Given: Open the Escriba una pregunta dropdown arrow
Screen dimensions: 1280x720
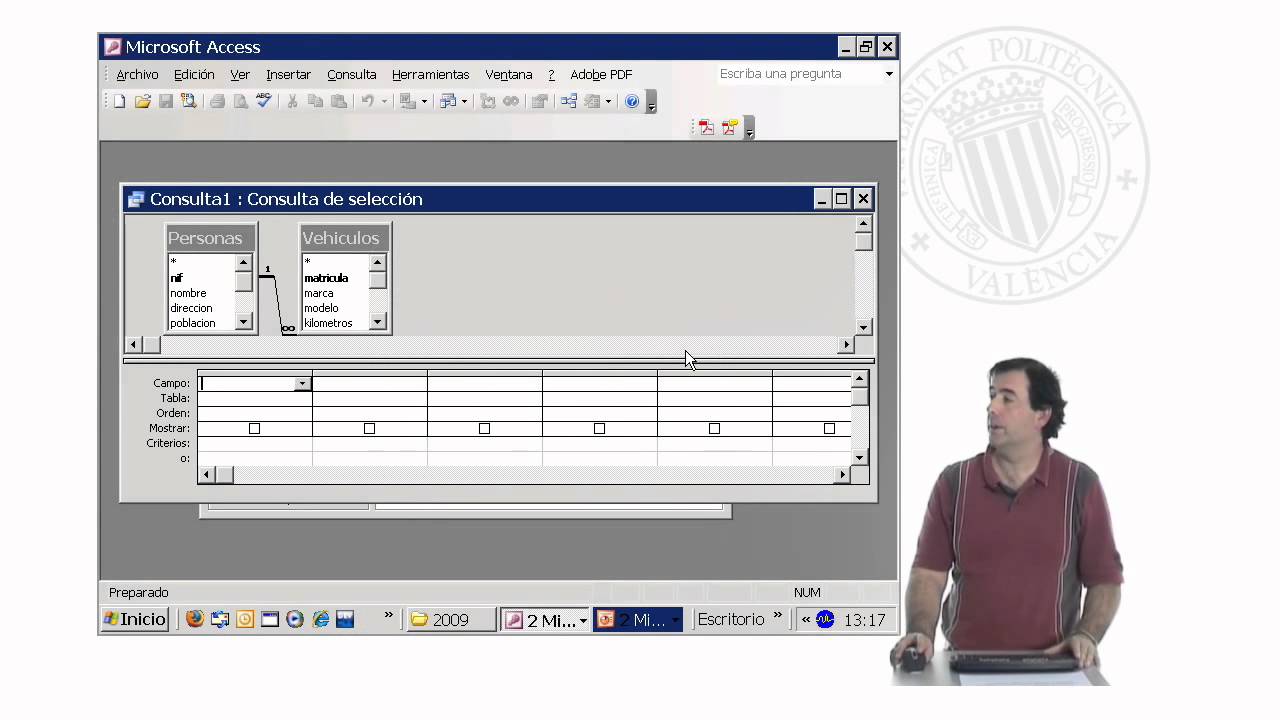Looking at the screenshot, I should coord(888,74).
